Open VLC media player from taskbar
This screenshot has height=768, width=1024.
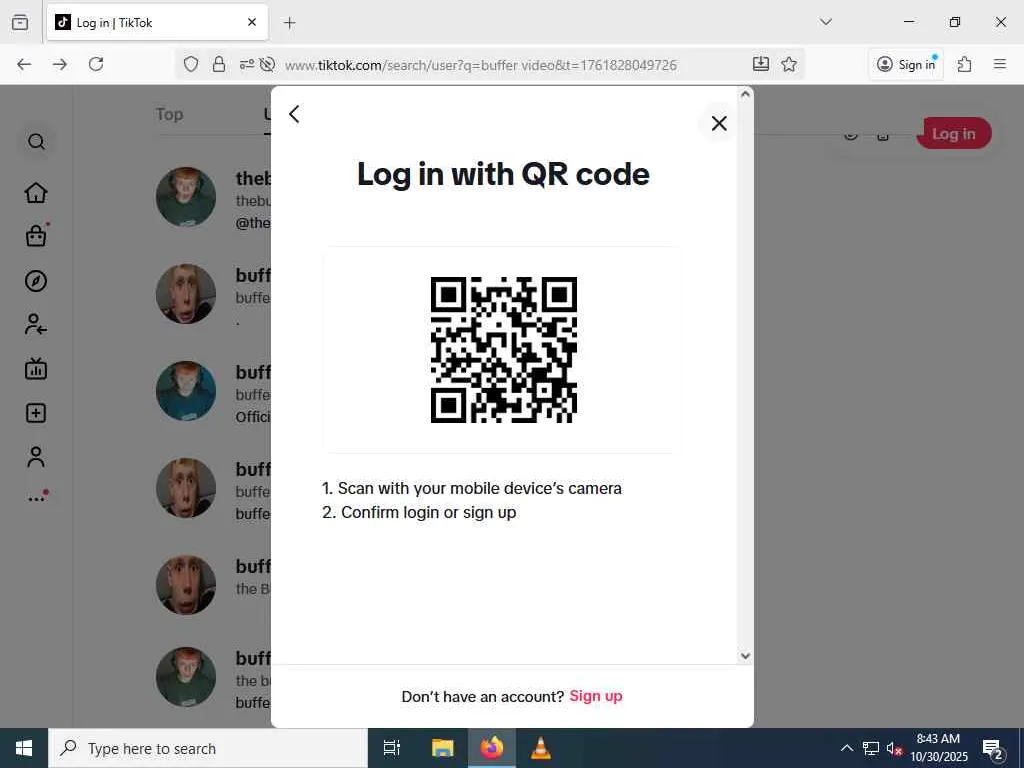point(541,748)
